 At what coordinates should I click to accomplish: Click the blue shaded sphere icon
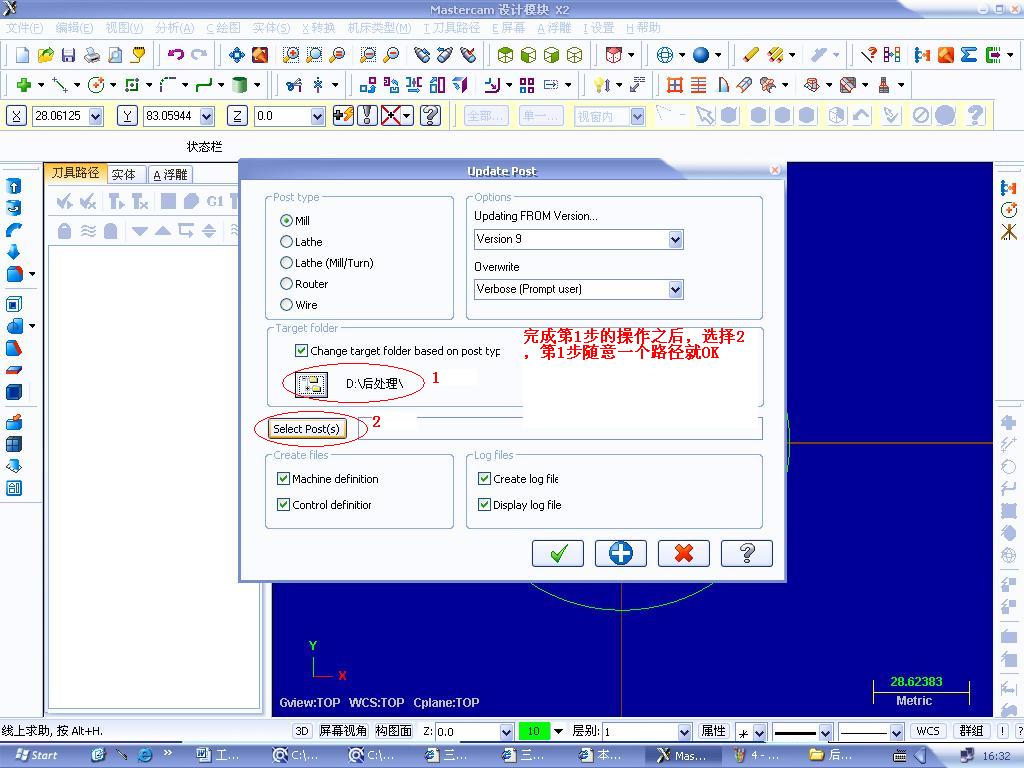point(701,55)
